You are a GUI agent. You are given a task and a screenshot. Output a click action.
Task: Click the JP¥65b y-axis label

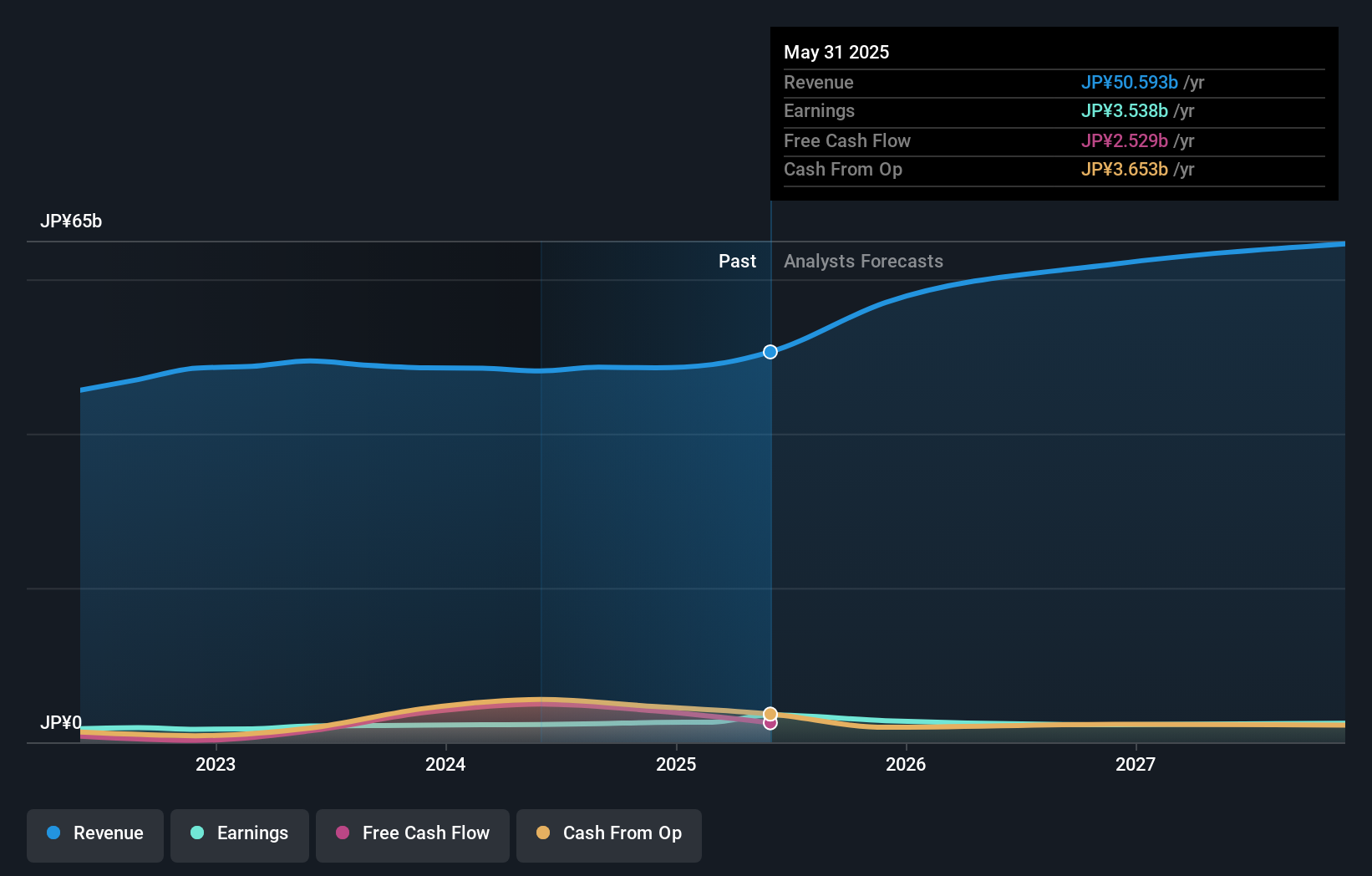(71, 222)
